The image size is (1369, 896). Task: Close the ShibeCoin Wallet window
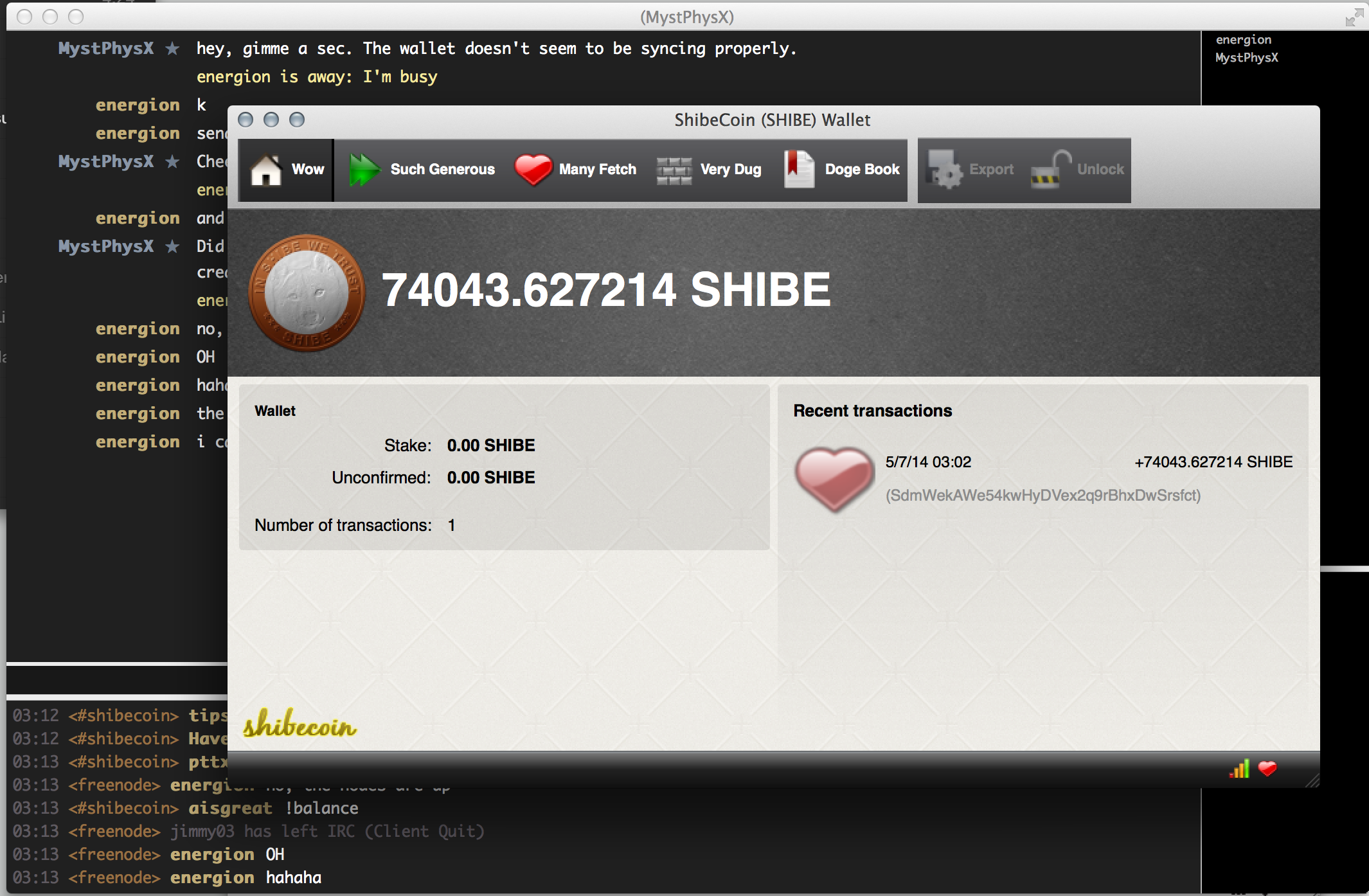(246, 120)
